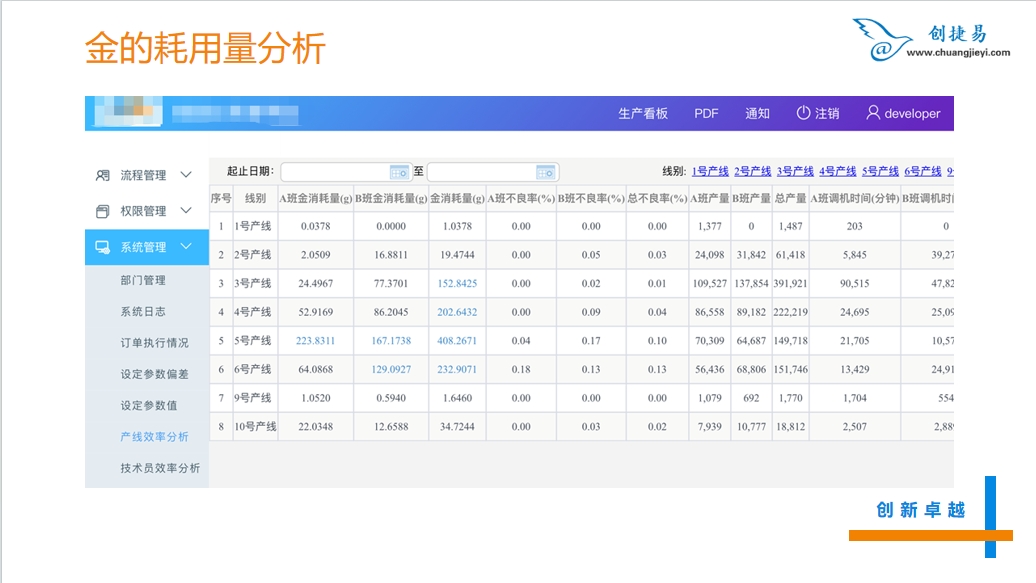Image resolution: width=1036 pixels, height=583 pixels.
Task: Open 生产看板 in the top bar
Action: pyautogui.click(x=643, y=114)
